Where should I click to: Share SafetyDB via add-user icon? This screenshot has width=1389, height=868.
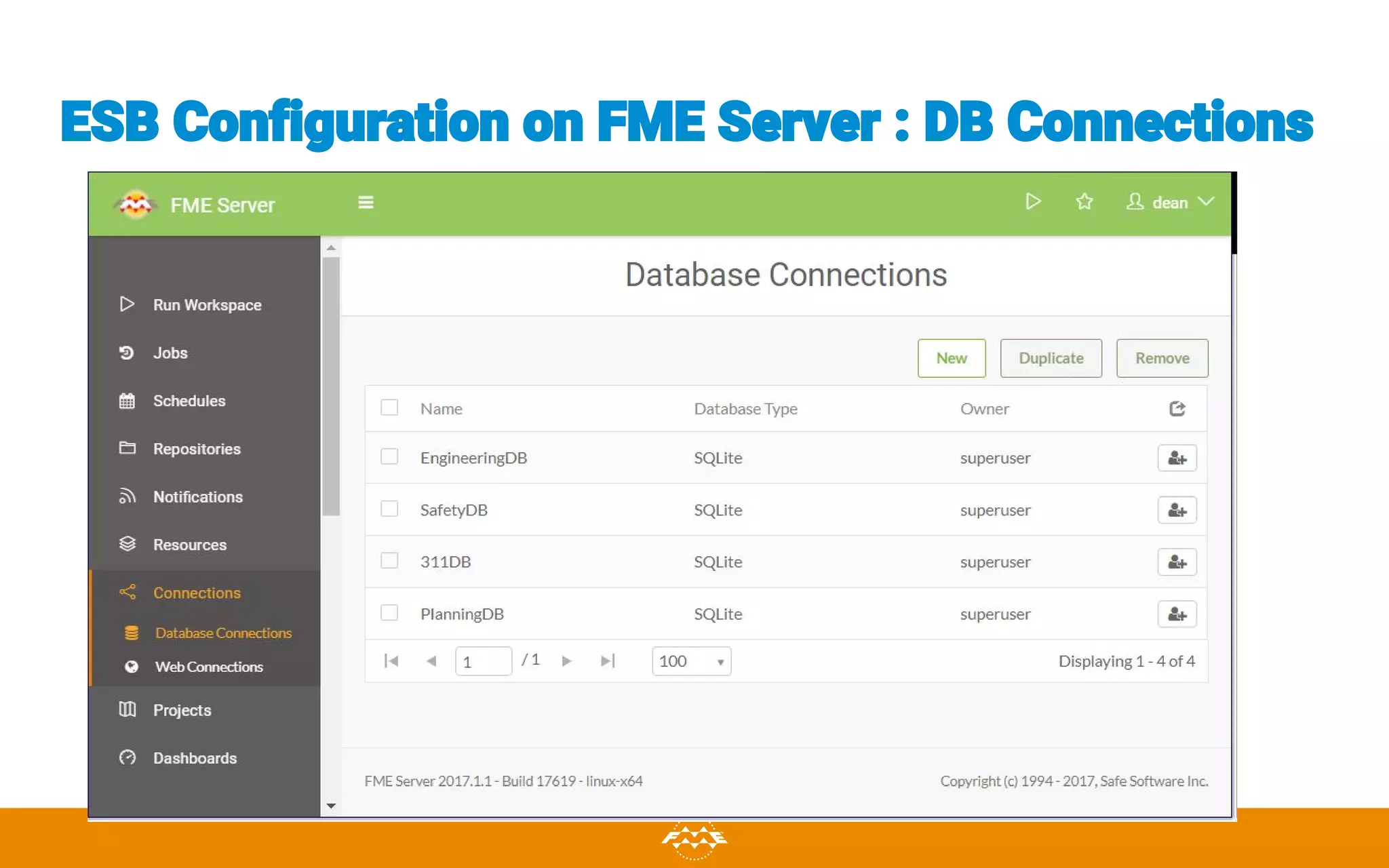pos(1177,510)
